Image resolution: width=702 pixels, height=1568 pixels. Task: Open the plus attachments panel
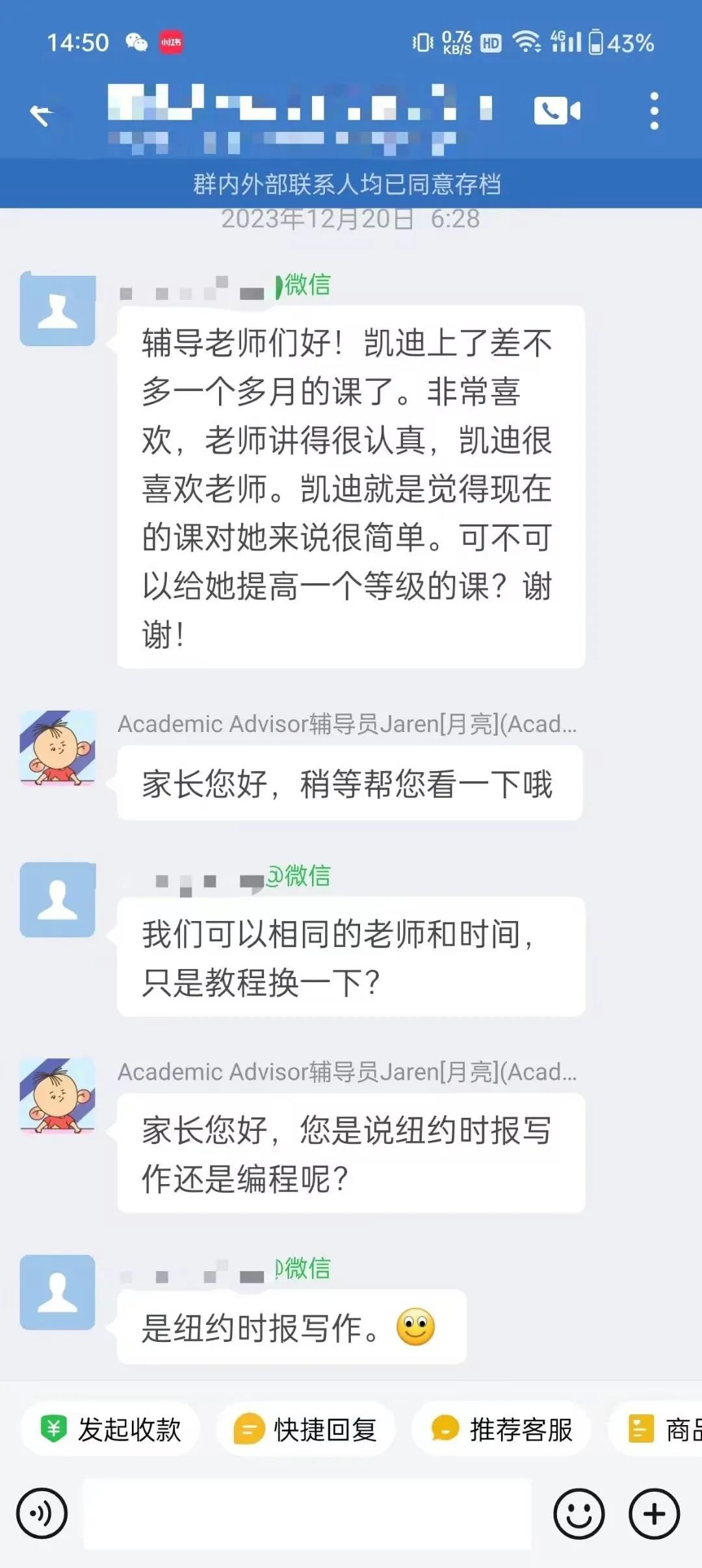click(x=654, y=1513)
